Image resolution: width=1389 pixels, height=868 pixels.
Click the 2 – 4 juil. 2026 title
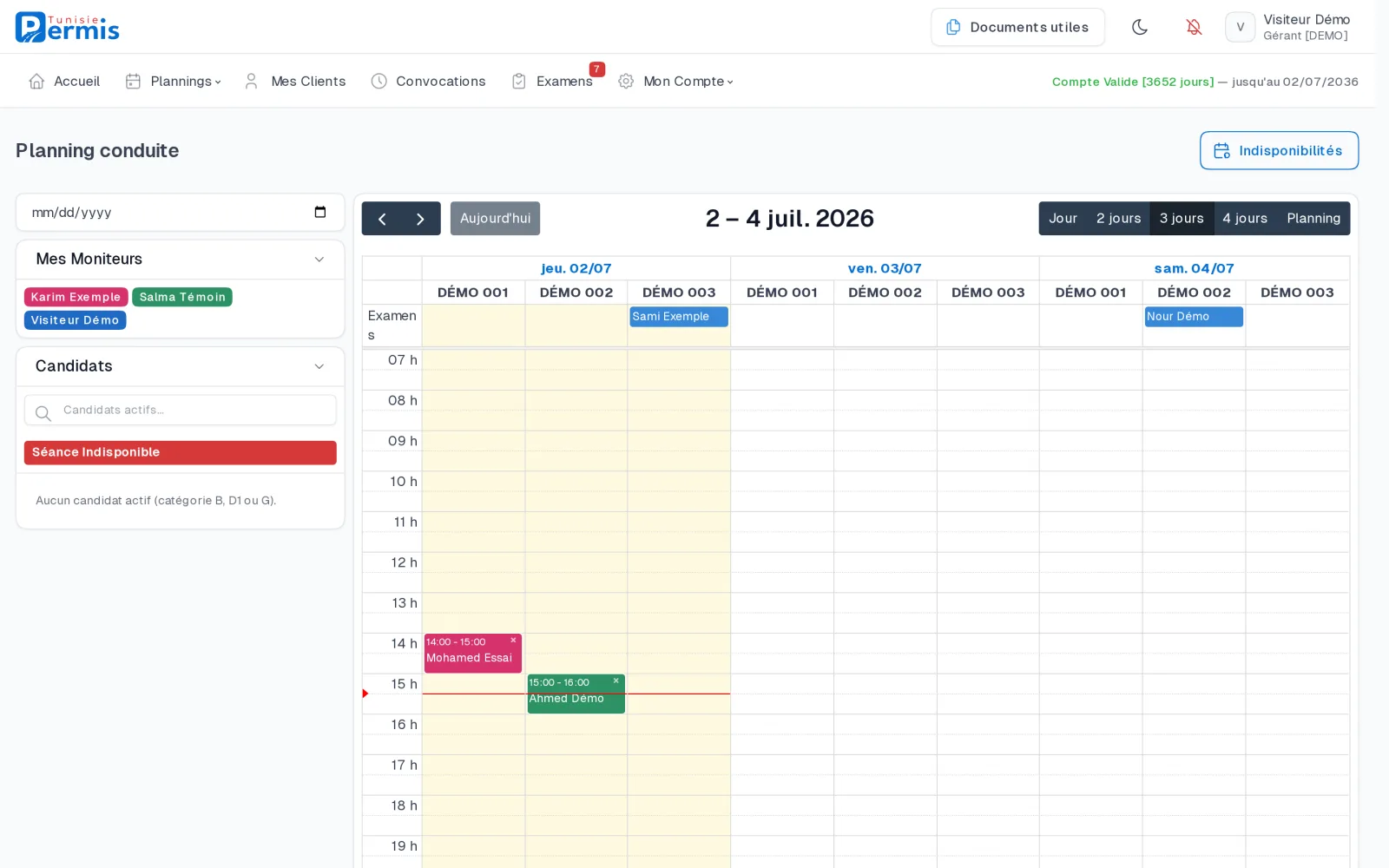(789, 219)
